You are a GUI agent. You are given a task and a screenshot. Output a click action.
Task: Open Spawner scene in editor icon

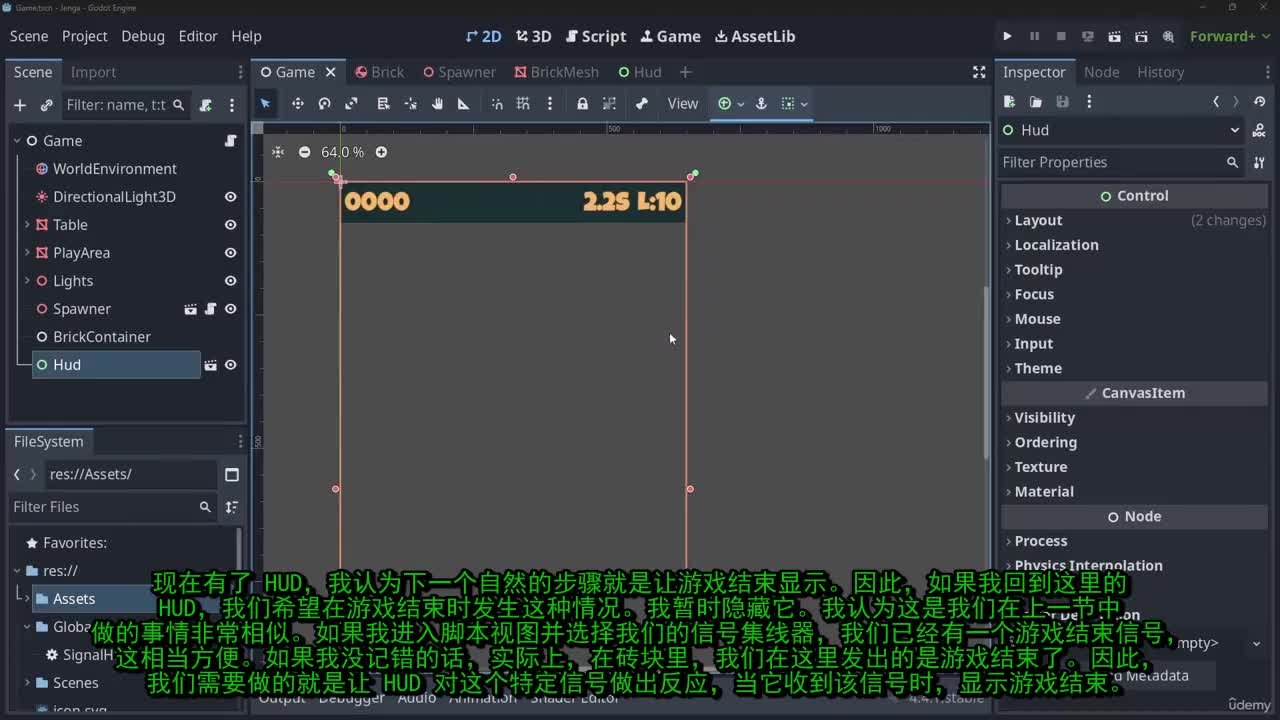click(190, 309)
